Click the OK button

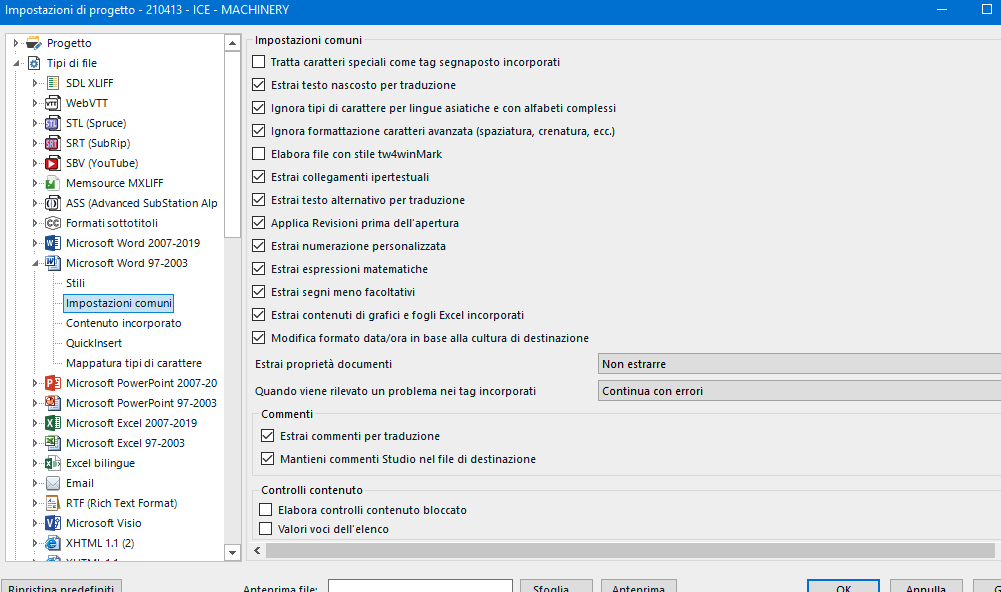tap(843, 587)
